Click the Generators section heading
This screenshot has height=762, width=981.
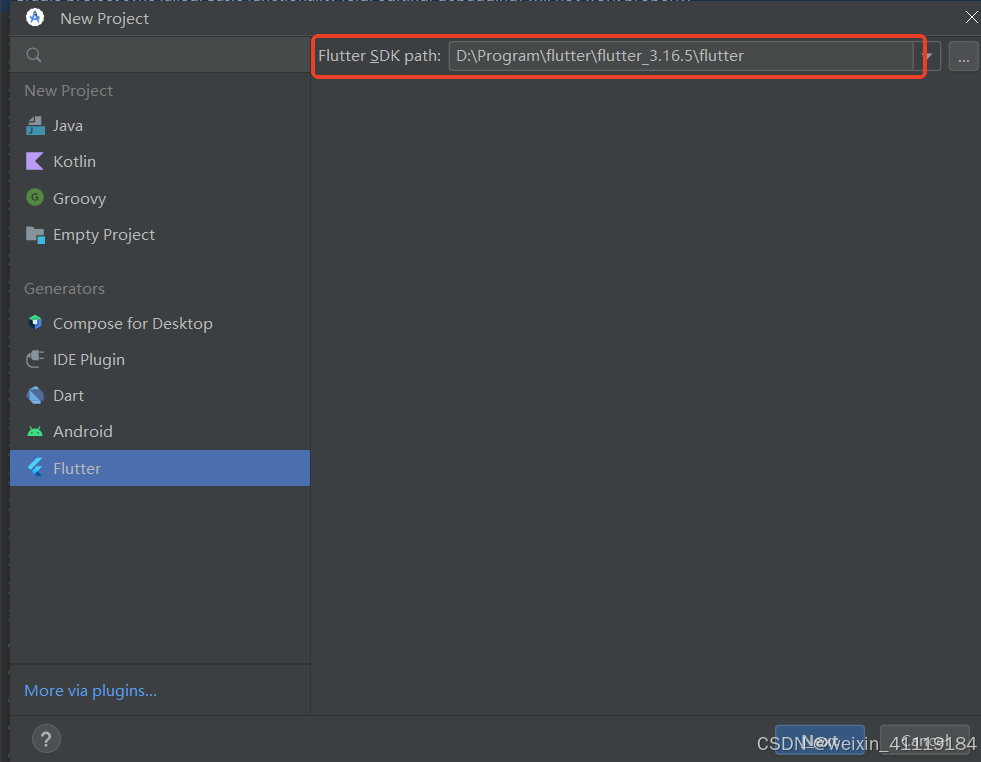coord(64,288)
